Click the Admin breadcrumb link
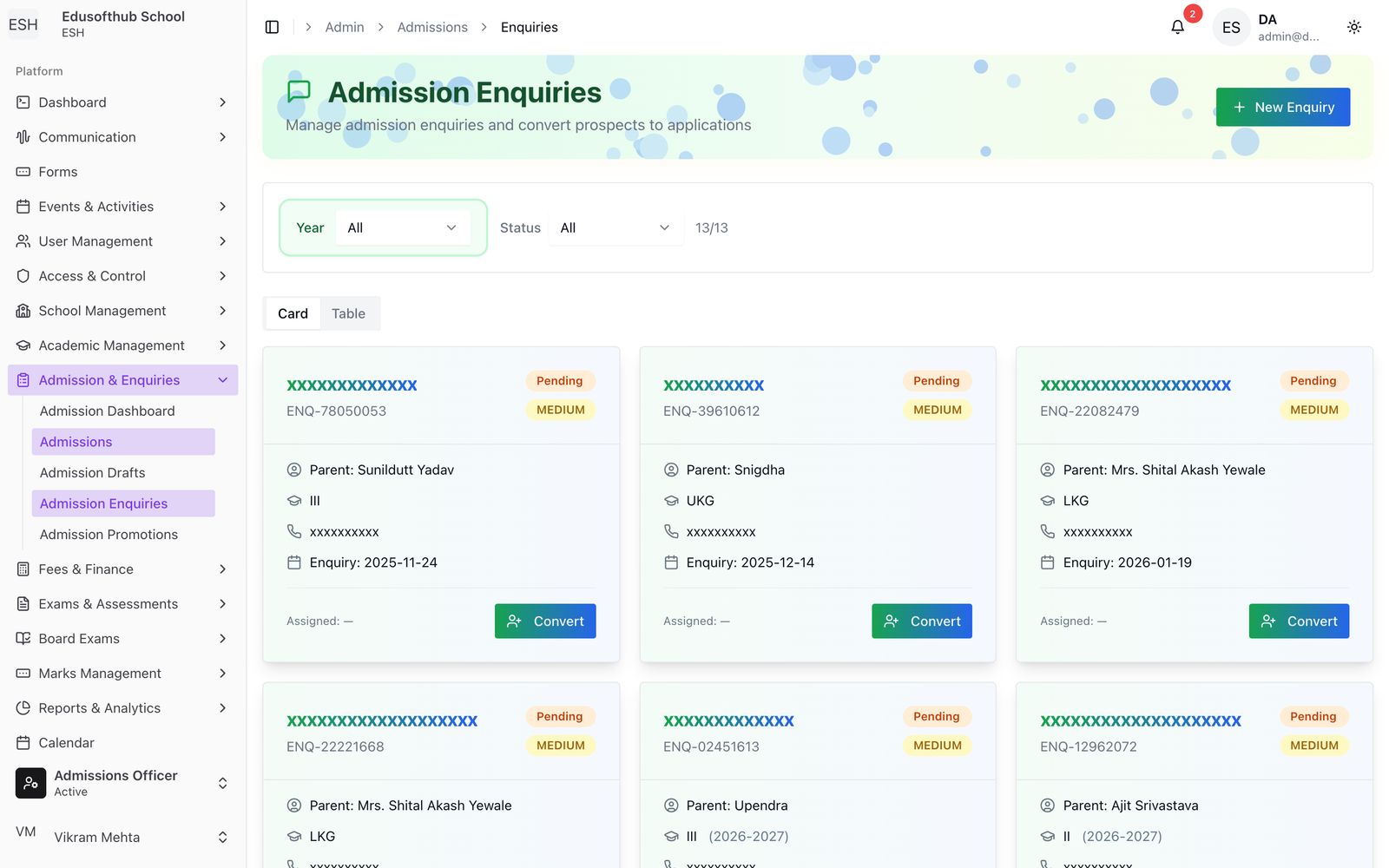The height and width of the screenshot is (868, 1389). (345, 27)
